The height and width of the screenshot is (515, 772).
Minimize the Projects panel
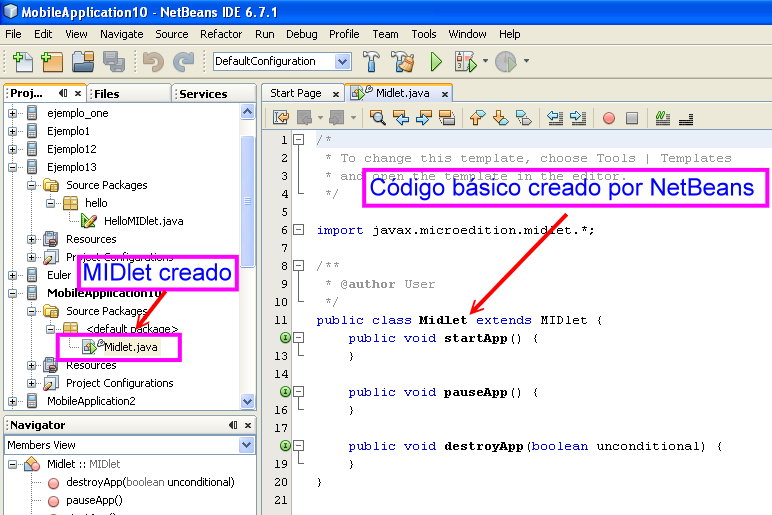coord(63,93)
